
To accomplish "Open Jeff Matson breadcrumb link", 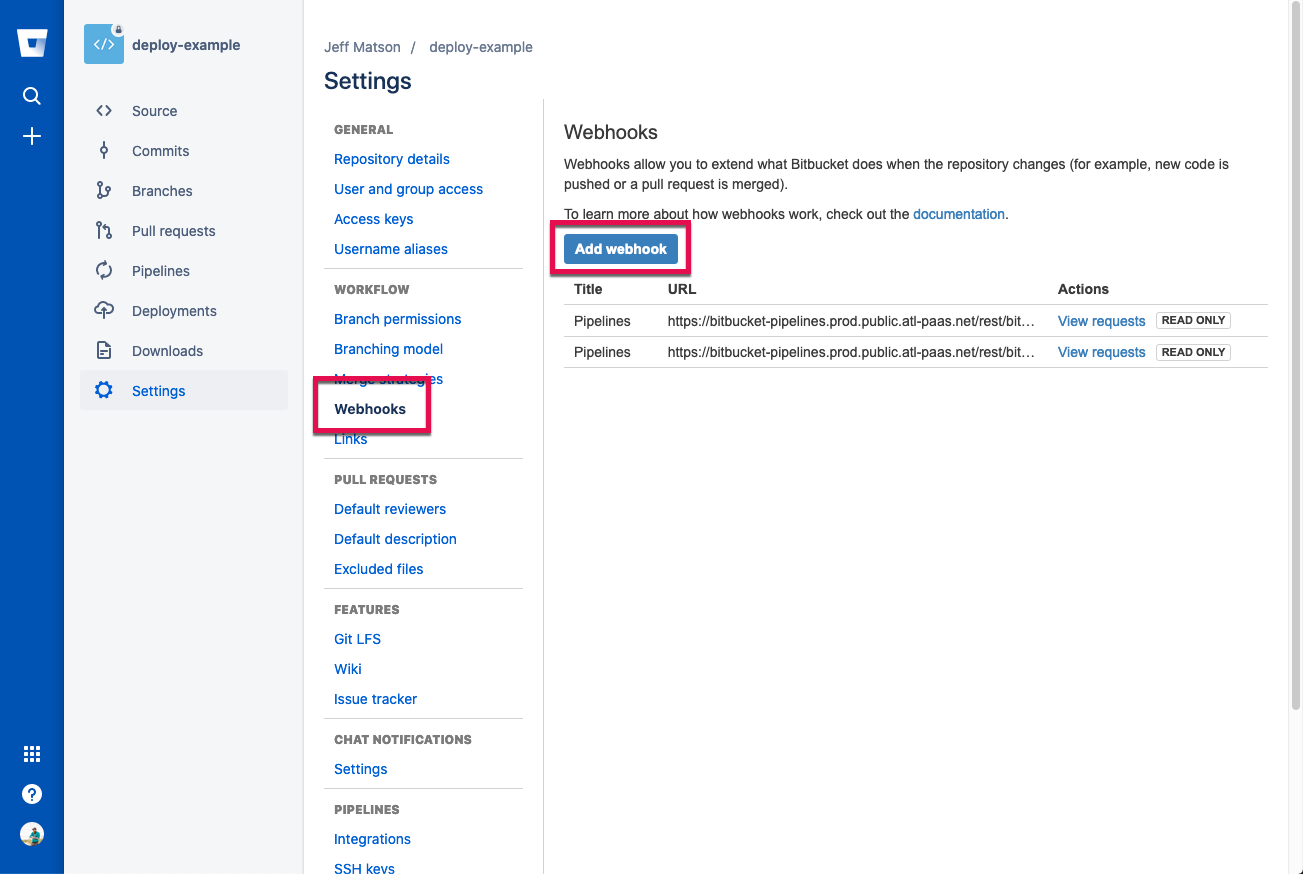I will coord(362,47).
